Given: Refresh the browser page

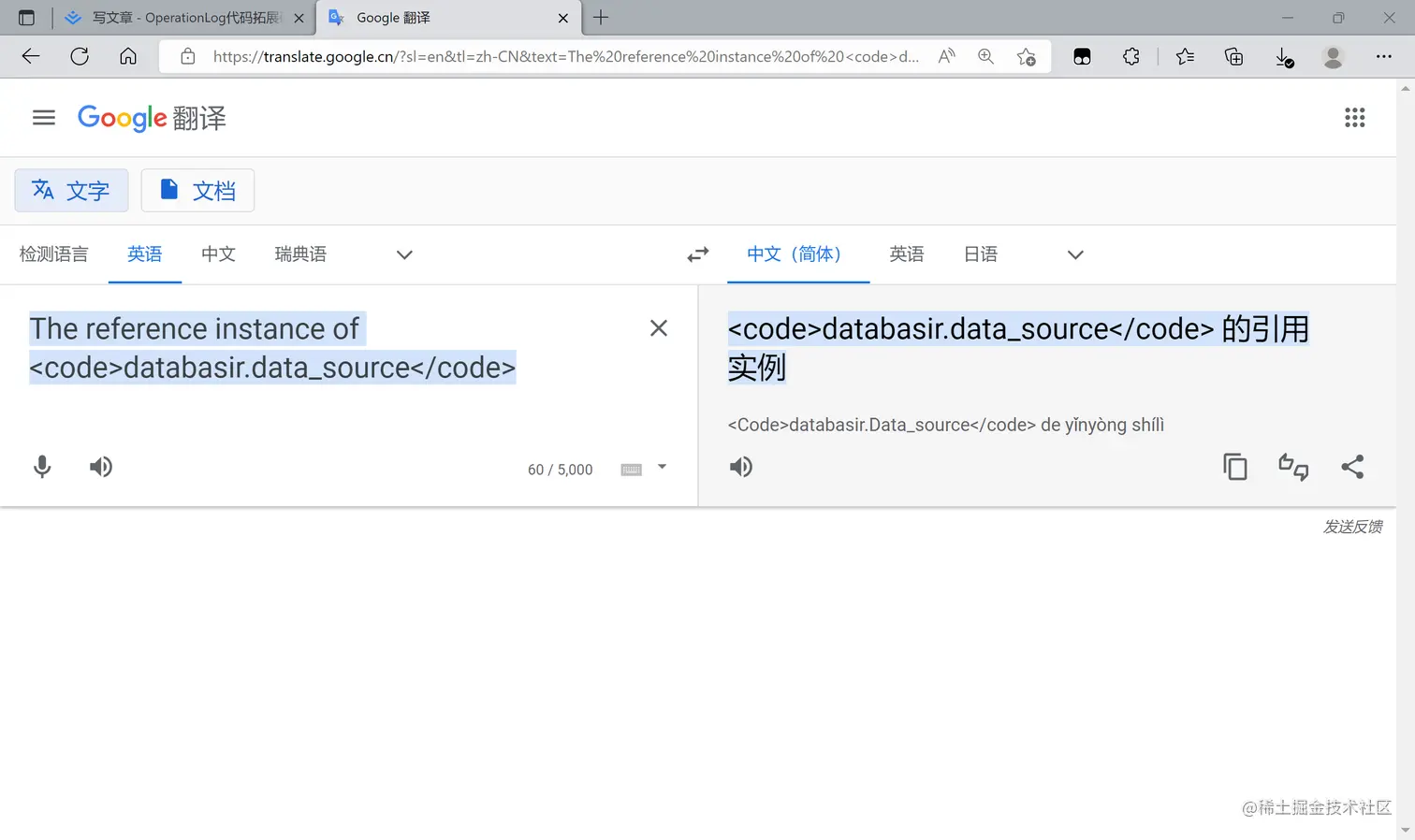Looking at the screenshot, I should point(80,56).
